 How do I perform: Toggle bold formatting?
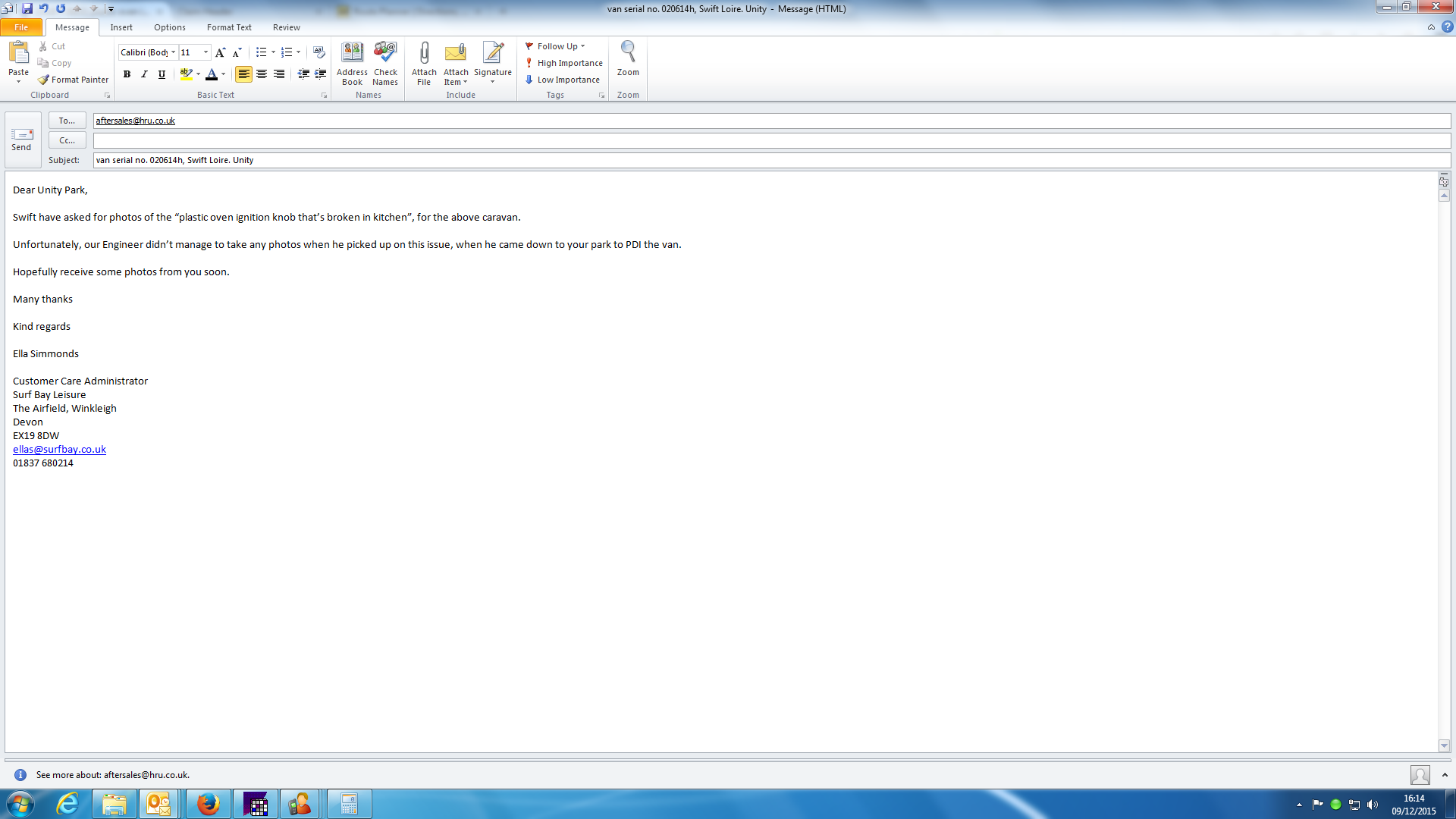(x=127, y=74)
